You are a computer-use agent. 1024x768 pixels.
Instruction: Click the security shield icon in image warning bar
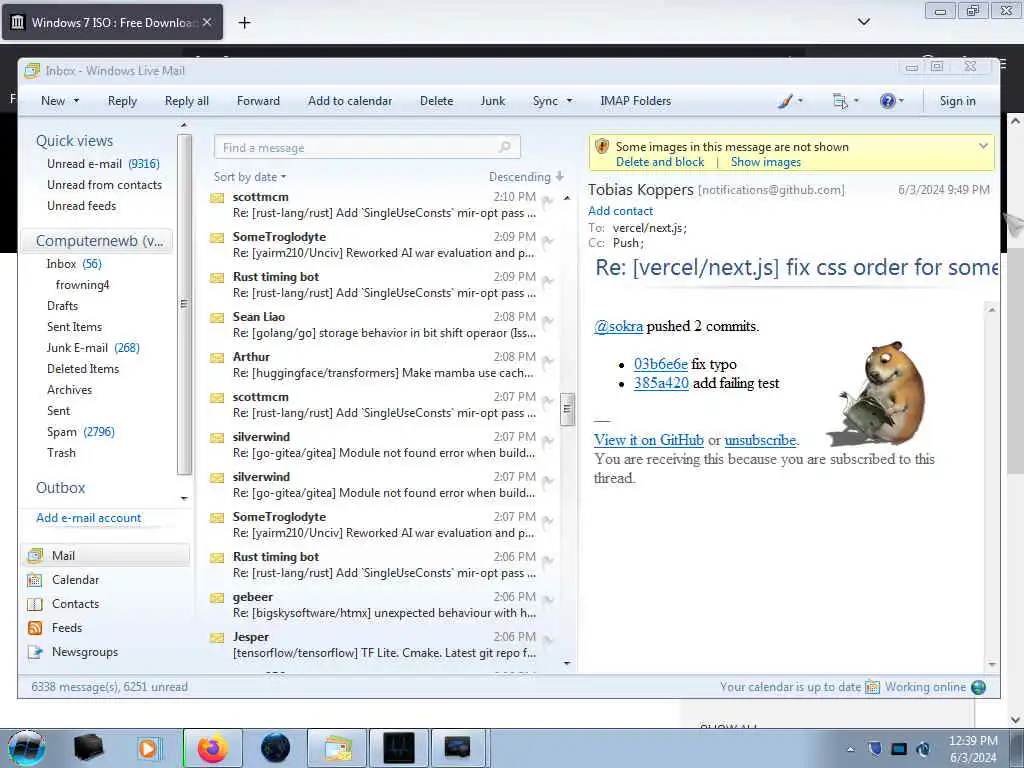(x=602, y=146)
